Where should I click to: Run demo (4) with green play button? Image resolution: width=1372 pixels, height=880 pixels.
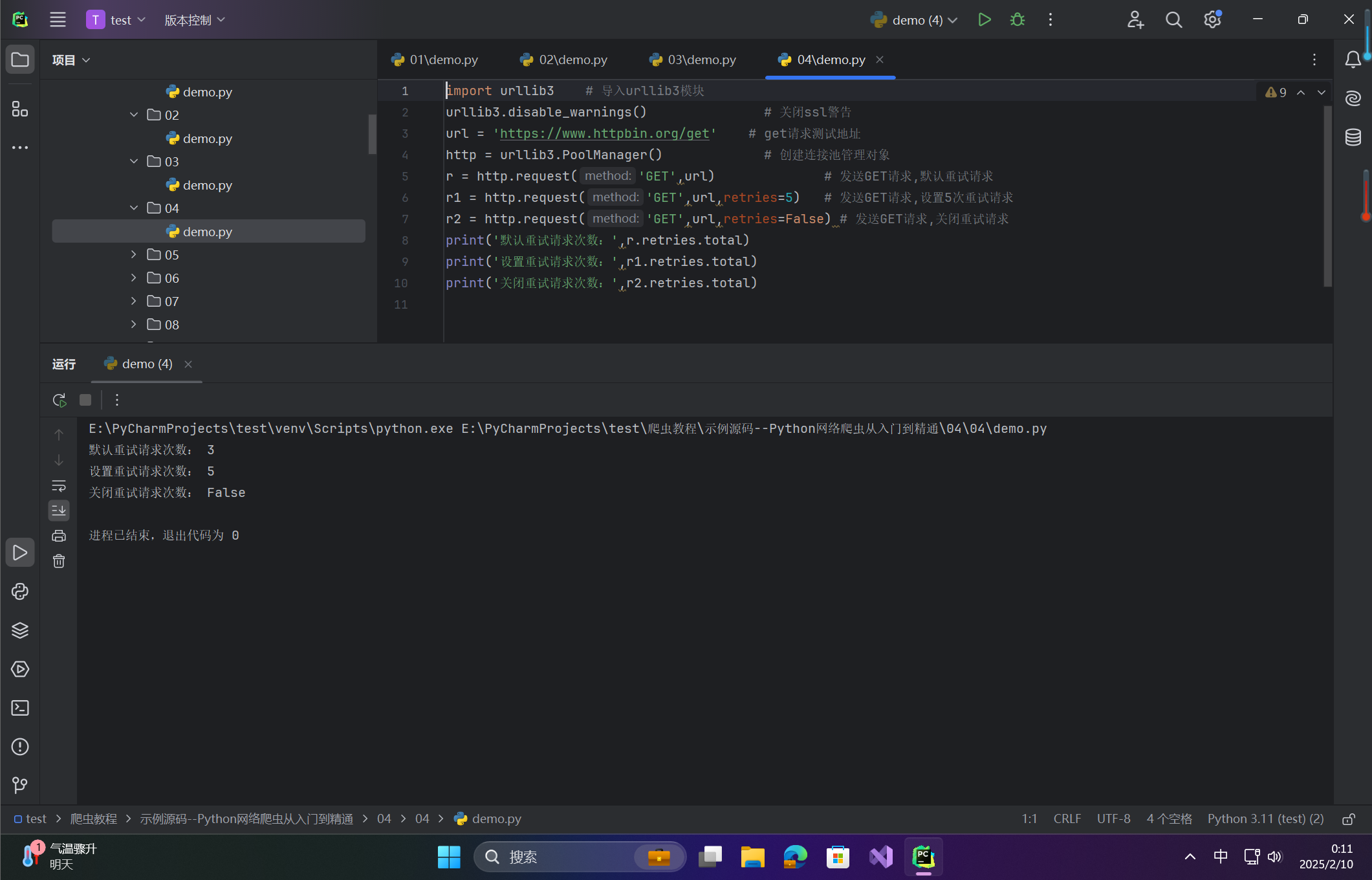[984, 20]
